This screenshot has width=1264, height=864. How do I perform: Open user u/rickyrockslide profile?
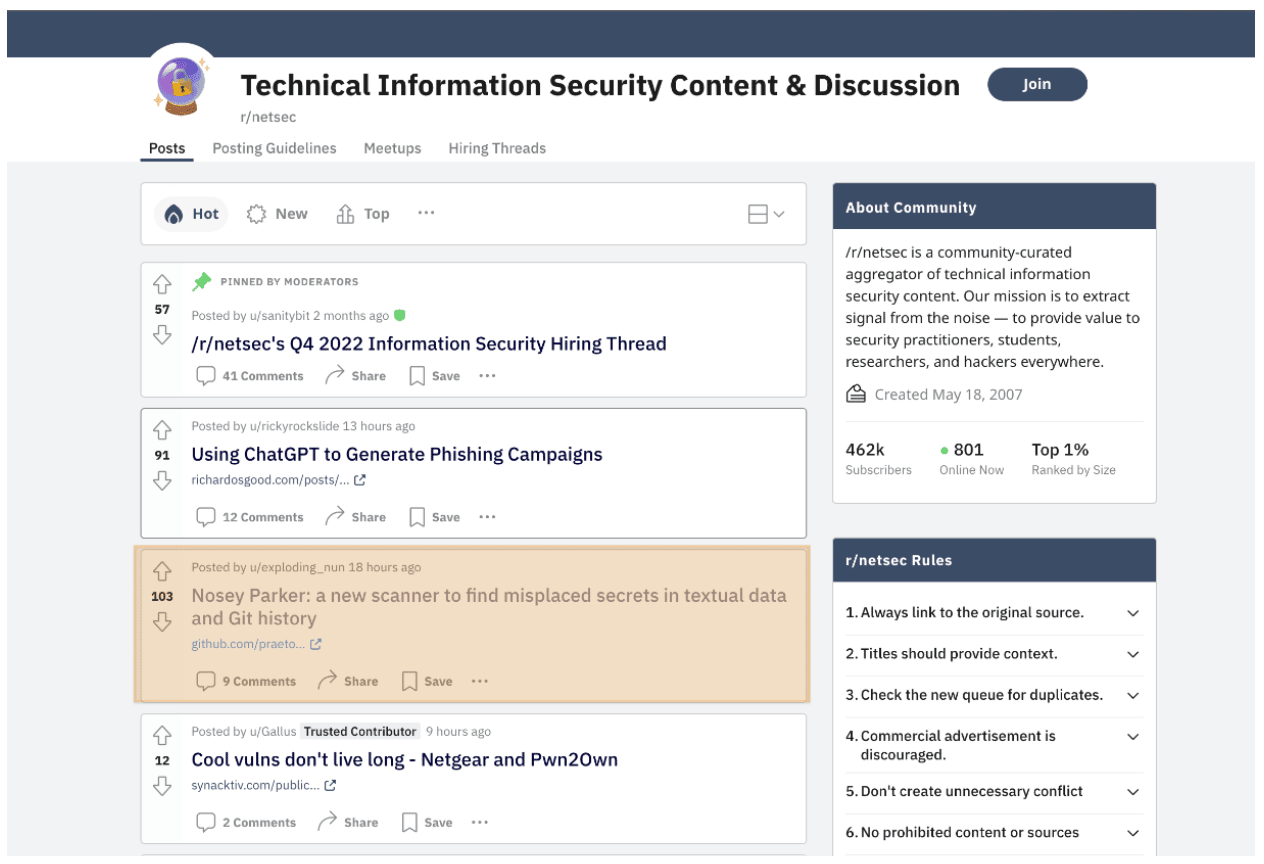tap(294, 426)
